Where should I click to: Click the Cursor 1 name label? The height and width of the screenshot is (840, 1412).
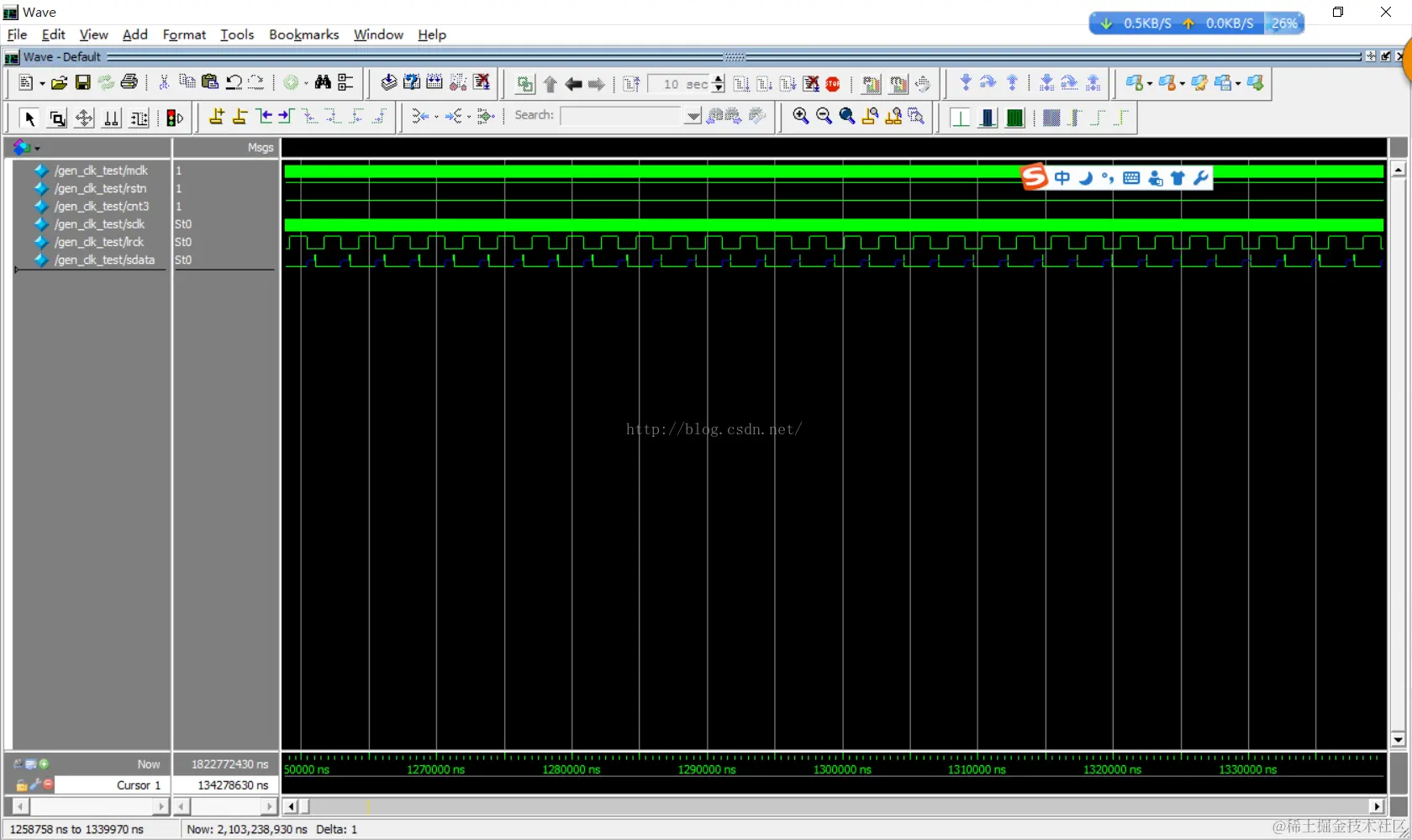point(139,785)
